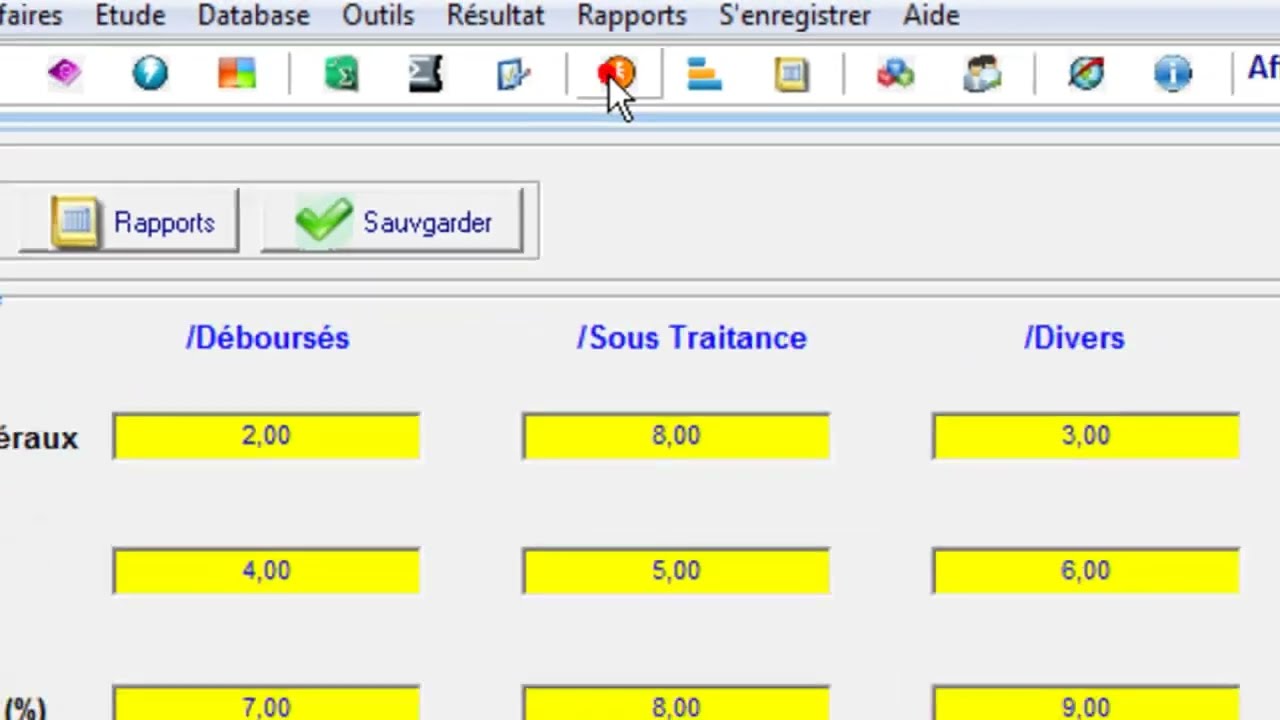Select the Déboursés field showing 4,00
Viewport: 1280px width, 720px height.
[x=266, y=571]
